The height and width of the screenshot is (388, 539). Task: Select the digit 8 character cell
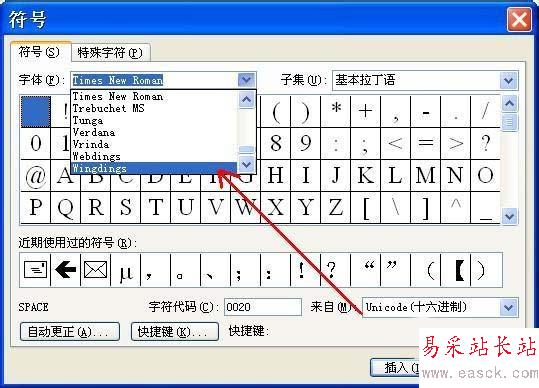(276, 143)
